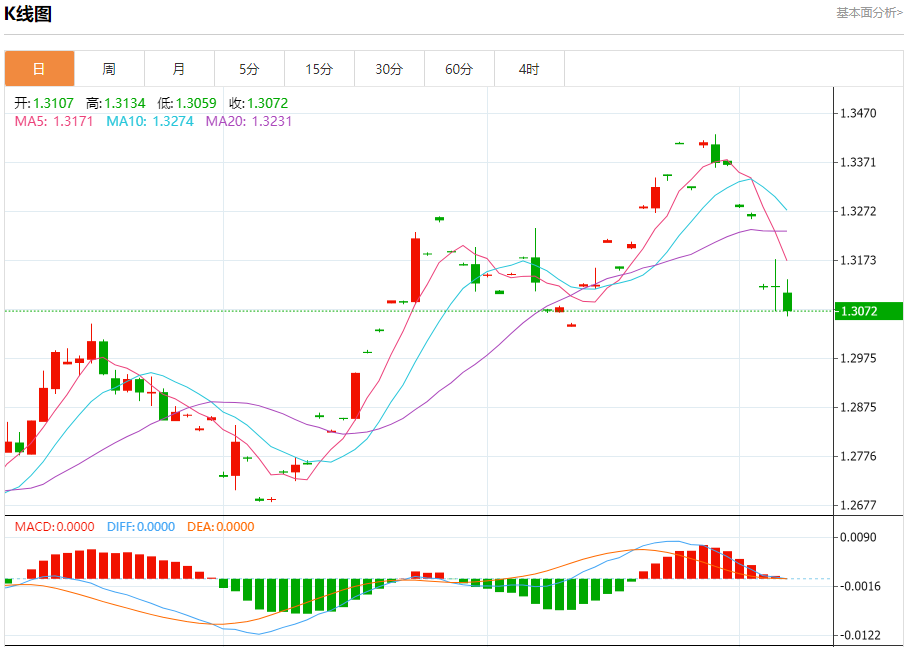Viewport: 907px width, 647px height.
Task: Open the 15分 interval tab
Action: (319, 69)
